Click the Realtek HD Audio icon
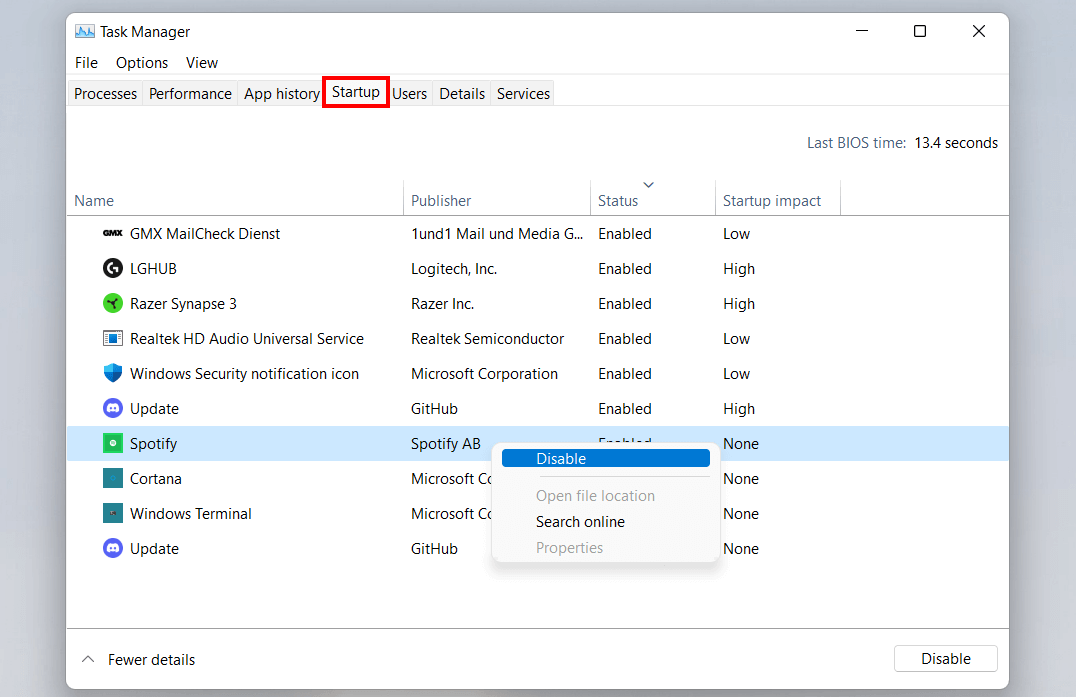Screen dimensions: 1076x697 click(112, 338)
